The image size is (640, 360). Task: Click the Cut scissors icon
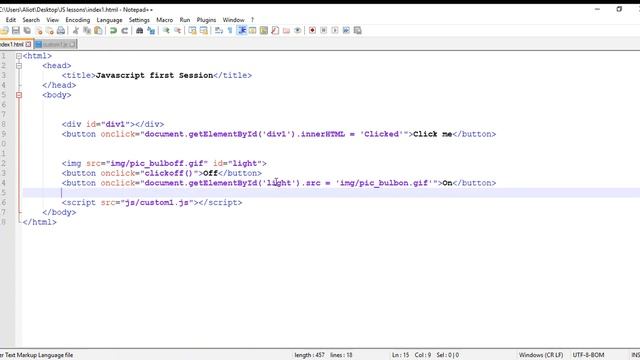(x=76, y=31)
